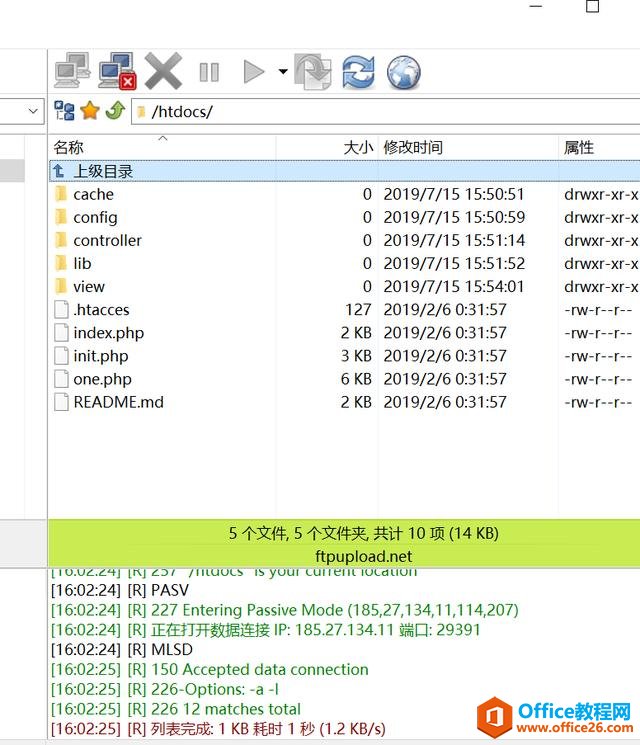Click the green up-directory arrow icon
This screenshot has width=640, height=745.
114,111
